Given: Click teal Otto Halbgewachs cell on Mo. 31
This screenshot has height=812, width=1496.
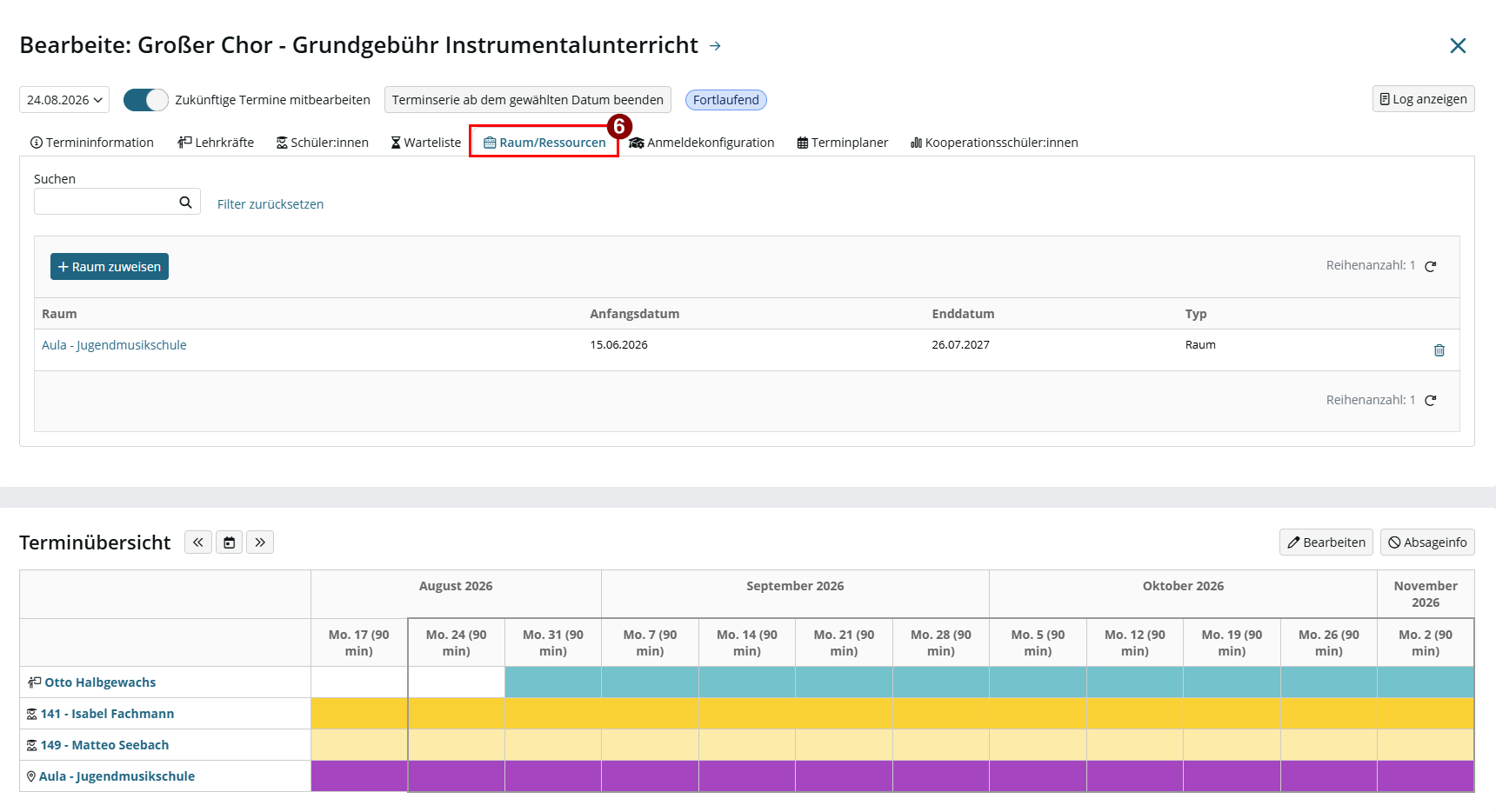Looking at the screenshot, I should tap(553, 682).
